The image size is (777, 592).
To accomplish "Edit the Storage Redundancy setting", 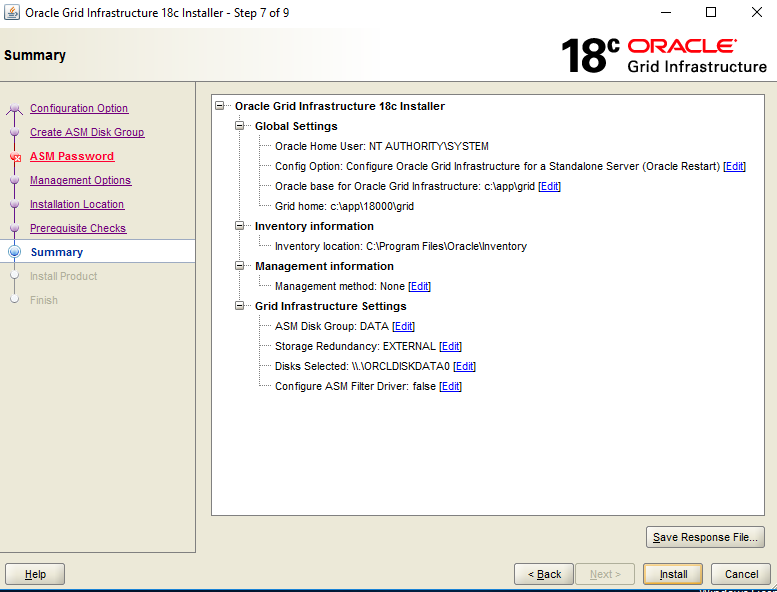I will [x=450, y=346].
